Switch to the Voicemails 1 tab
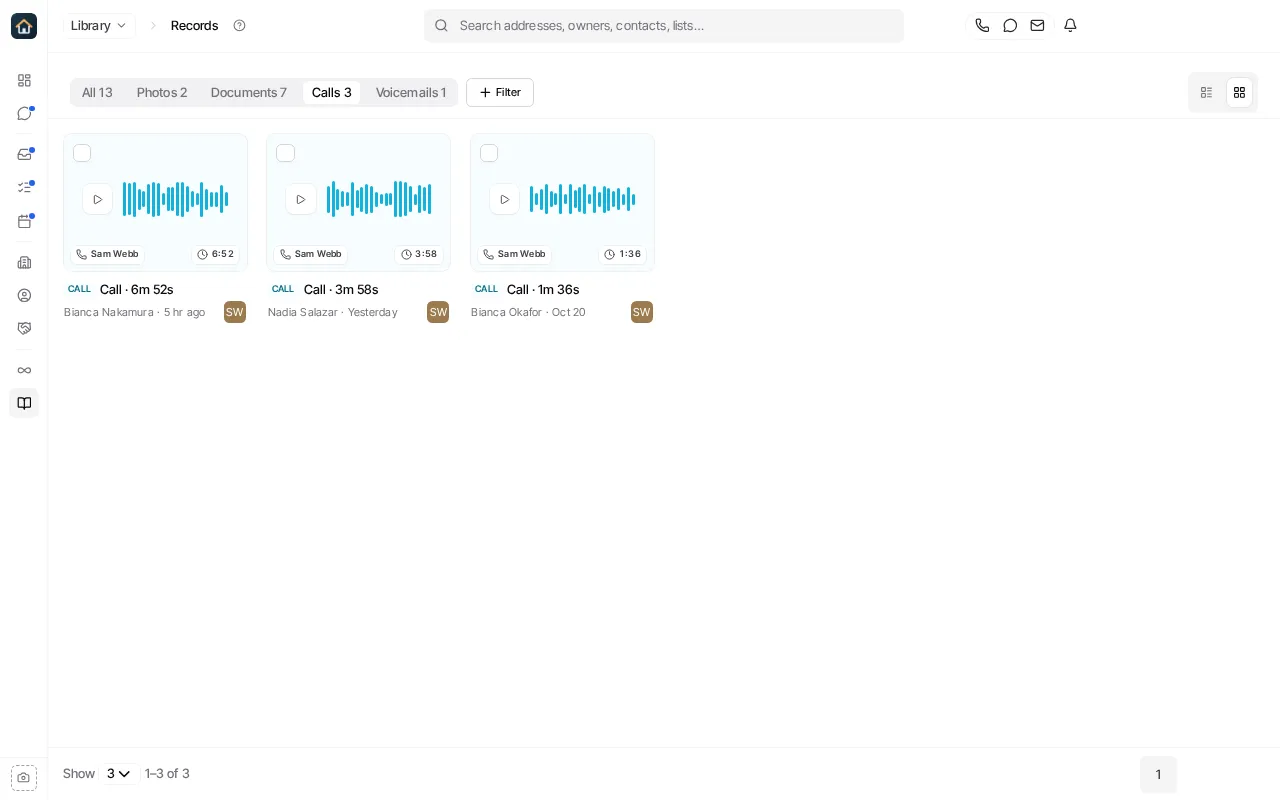The image size is (1280, 800). pyautogui.click(x=411, y=92)
